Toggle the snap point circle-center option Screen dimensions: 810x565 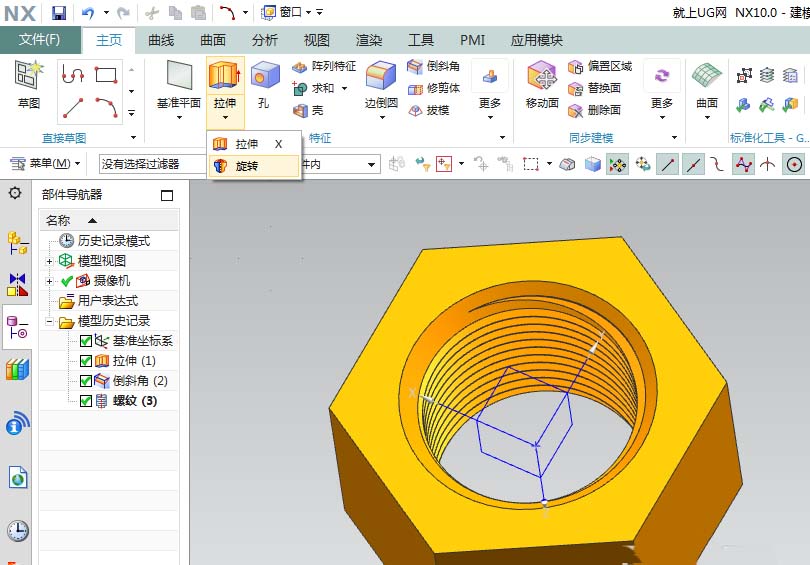[x=794, y=165]
